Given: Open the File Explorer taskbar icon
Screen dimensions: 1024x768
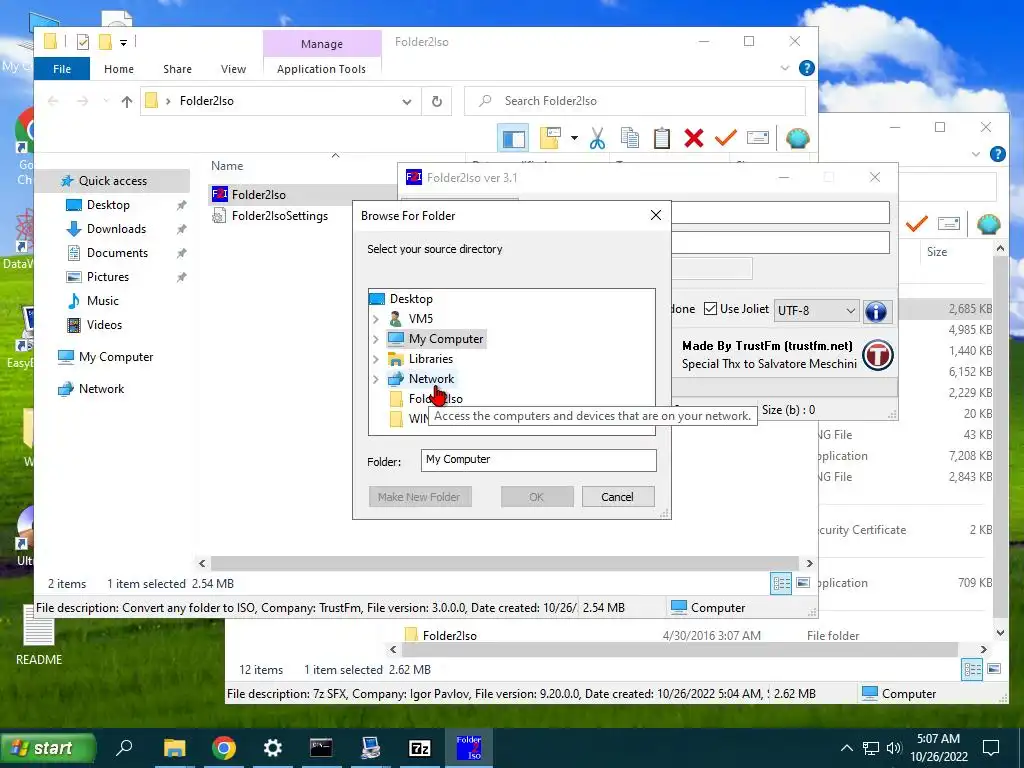Looking at the screenshot, I should [174, 748].
